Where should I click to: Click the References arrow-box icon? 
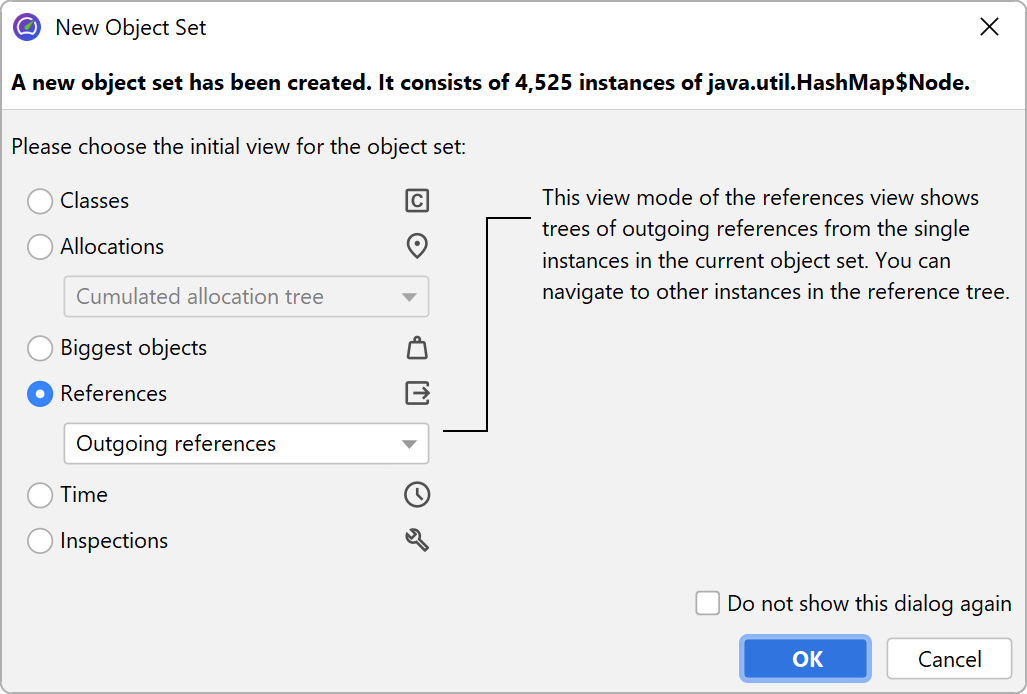tap(417, 393)
